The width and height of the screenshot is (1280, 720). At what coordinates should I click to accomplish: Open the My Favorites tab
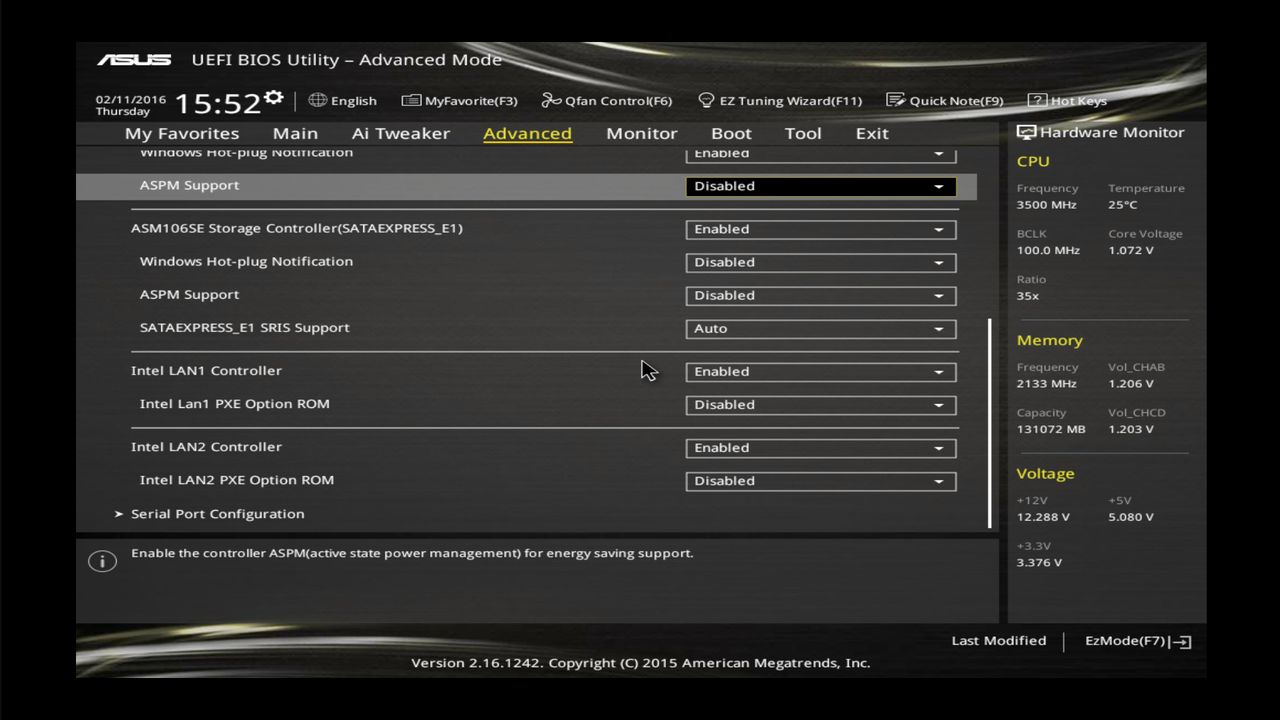coord(182,133)
